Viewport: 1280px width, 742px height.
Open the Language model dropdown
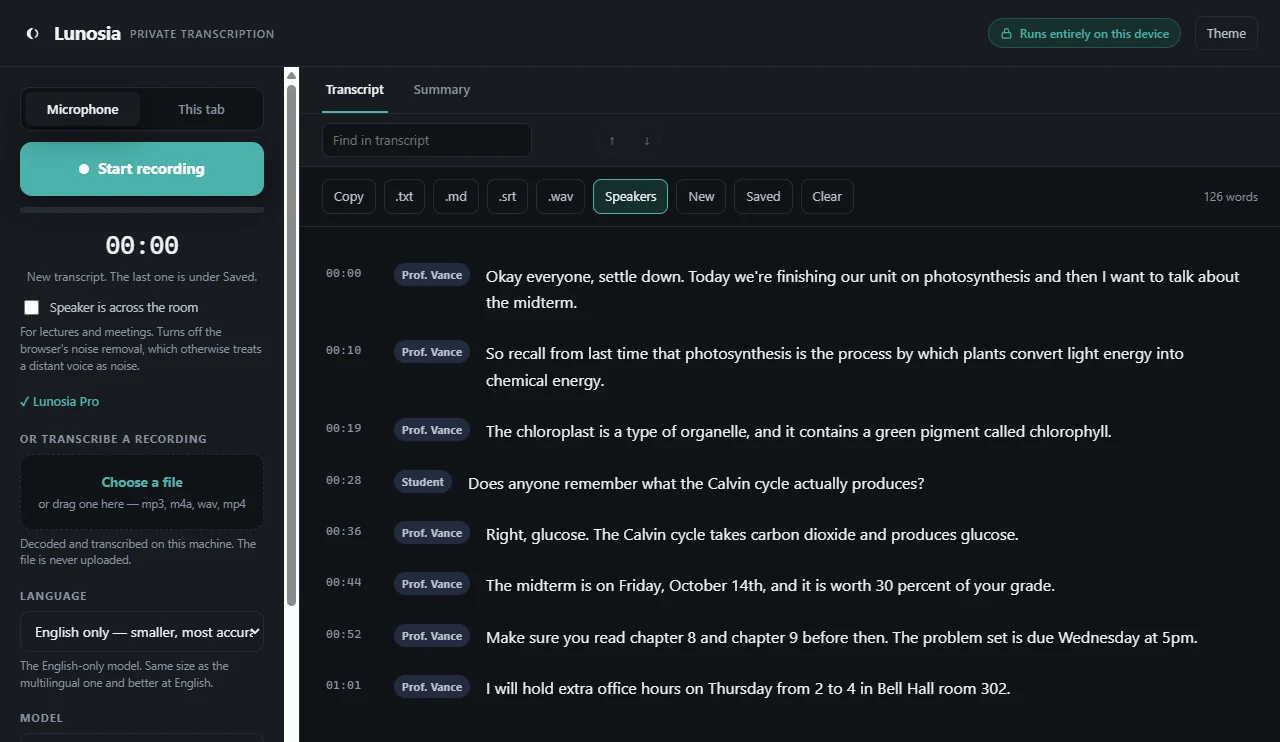click(142, 632)
